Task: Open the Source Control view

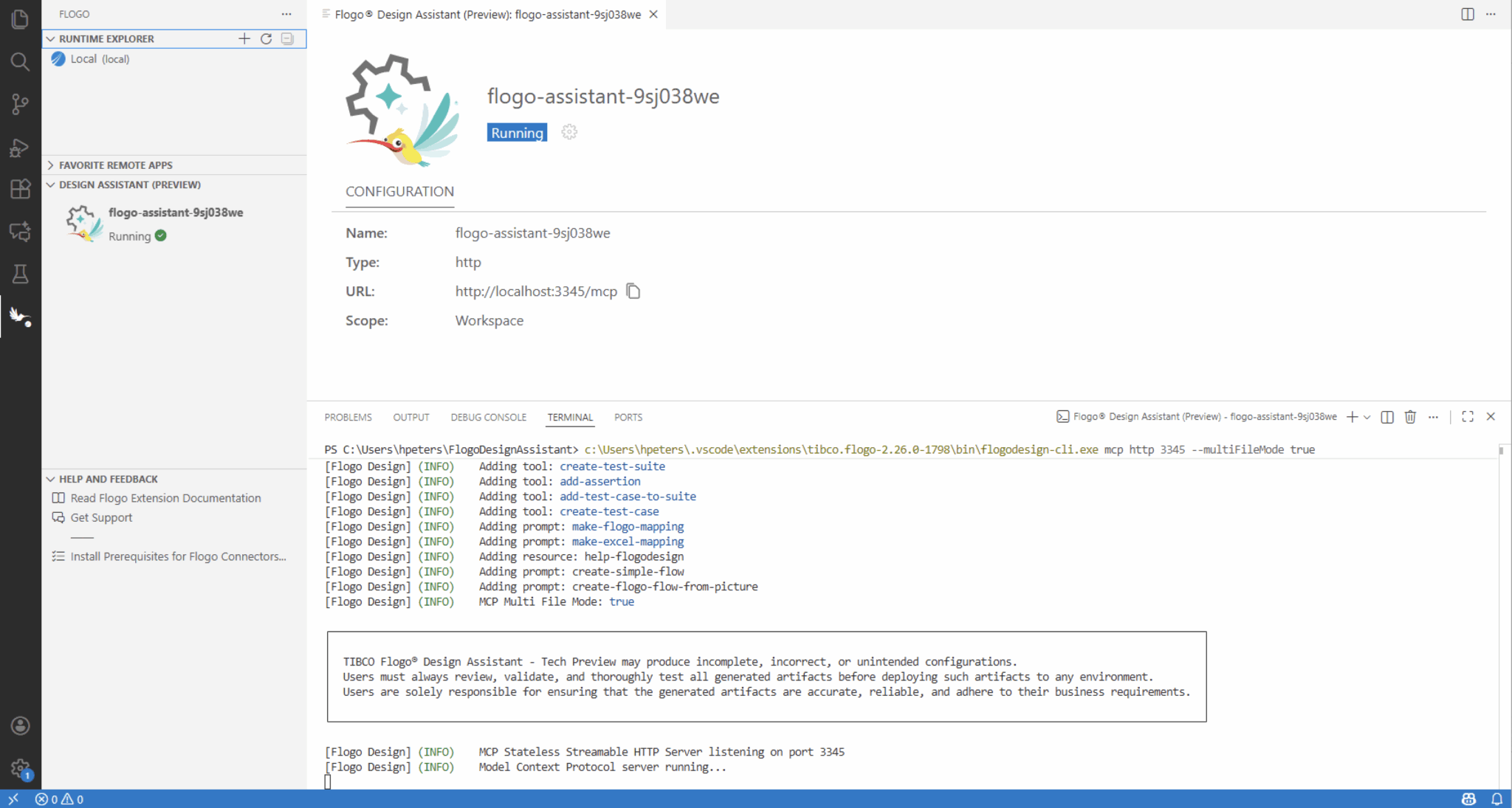Action: click(x=20, y=104)
